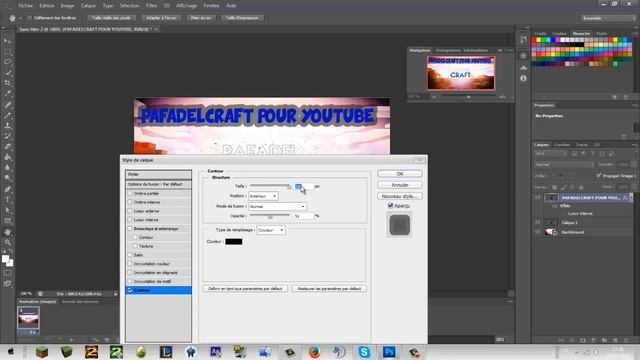This screenshot has width=640, height=360.
Task: Click the fx icon on the PAFADELCRAFT layer
Action: coord(624,198)
